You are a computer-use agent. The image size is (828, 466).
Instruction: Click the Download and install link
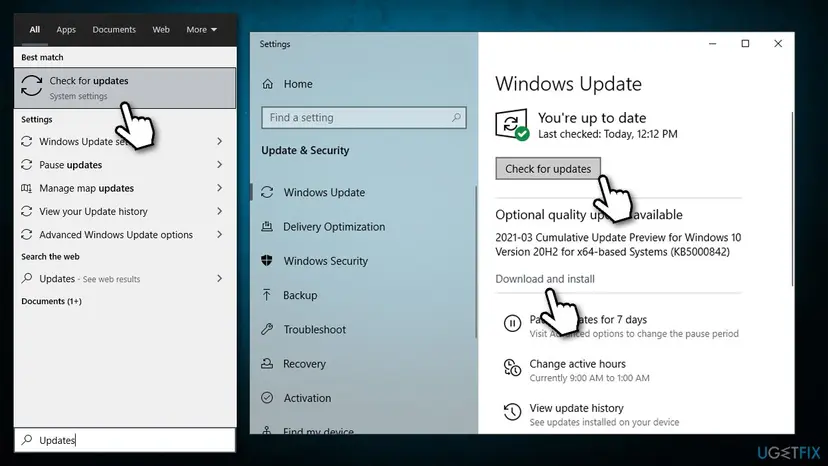544,279
